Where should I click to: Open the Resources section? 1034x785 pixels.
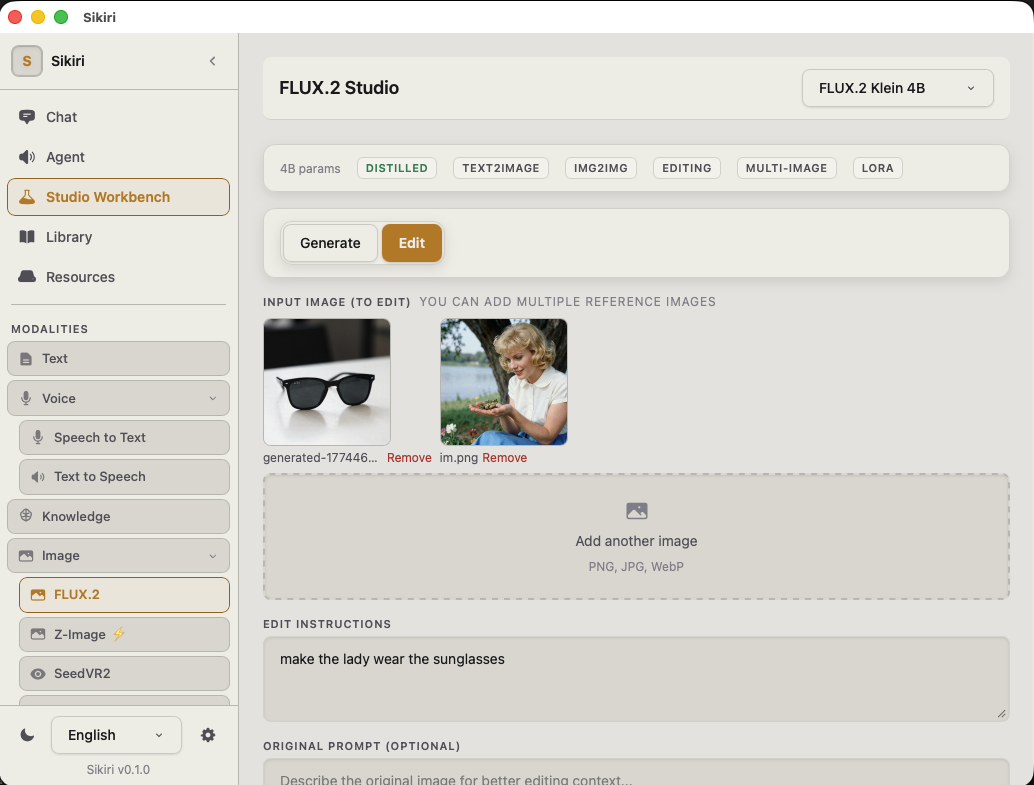click(119, 277)
